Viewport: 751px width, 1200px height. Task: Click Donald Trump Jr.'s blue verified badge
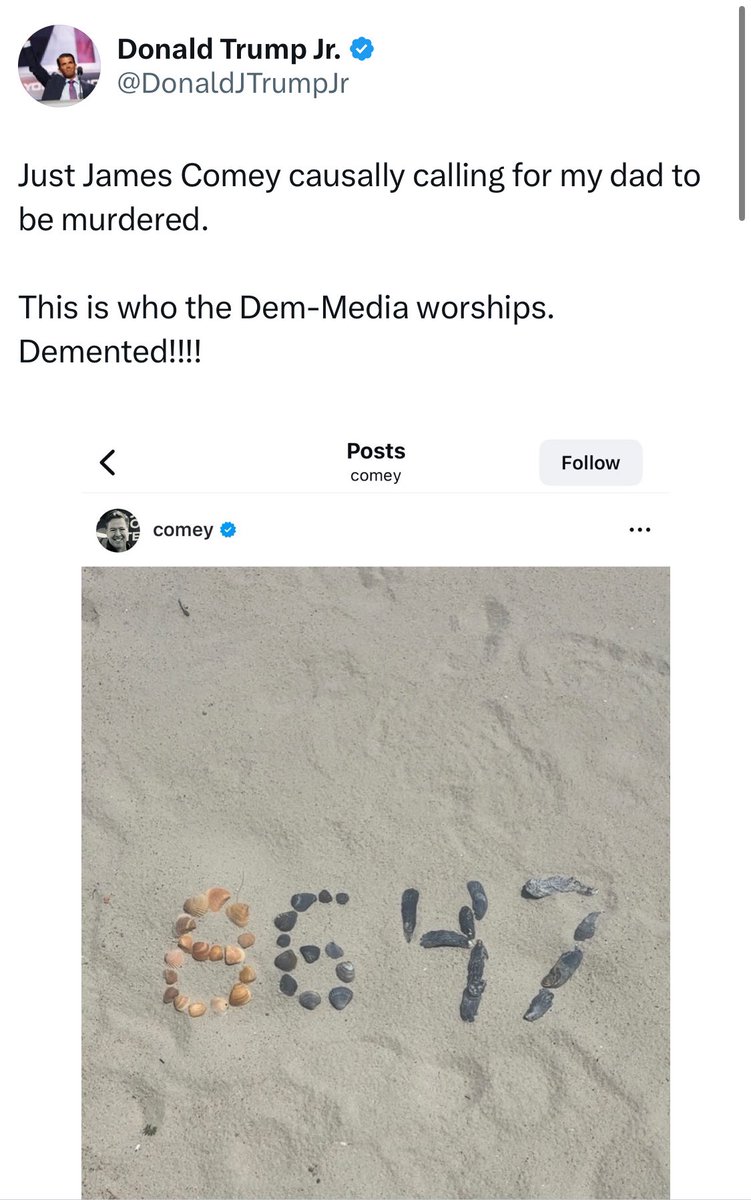coord(360,49)
